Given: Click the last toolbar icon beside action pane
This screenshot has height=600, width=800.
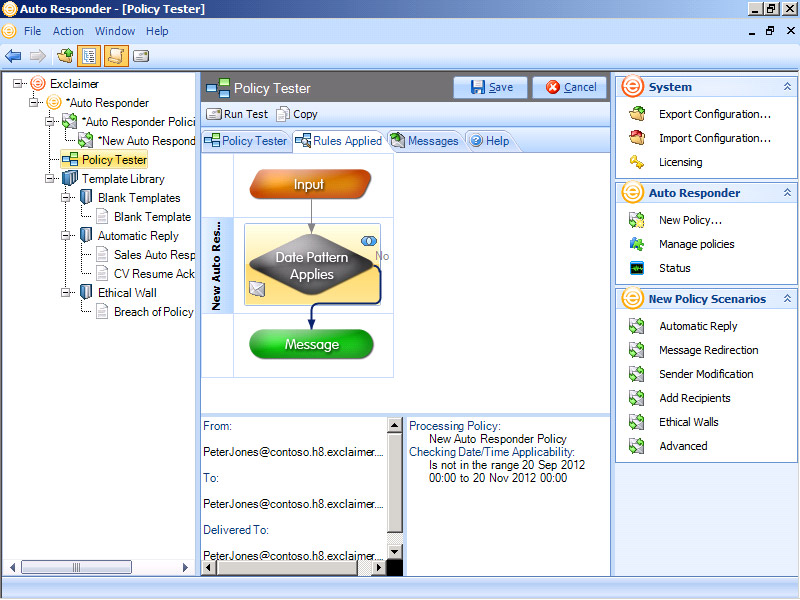Looking at the screenshot, I should pos(141,56).
